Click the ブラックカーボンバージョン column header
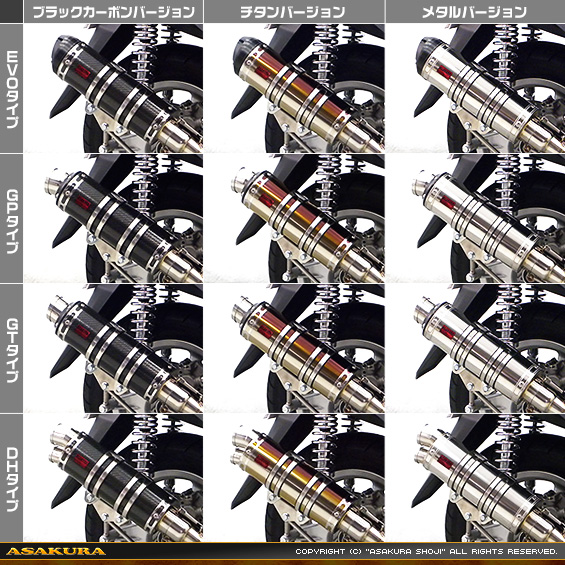The width and height of the screenshot is (565, 565). click(x=114, y=12)
